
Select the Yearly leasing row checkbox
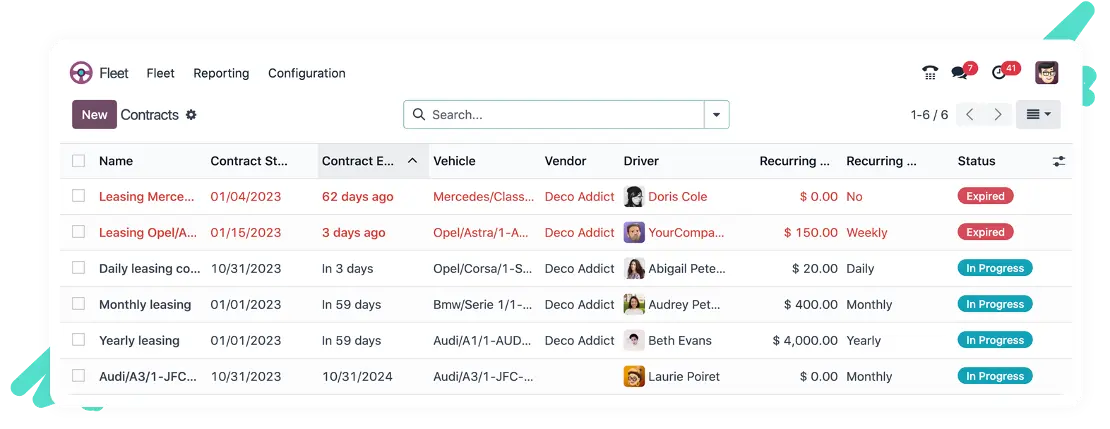pyautogui.click(x=79, y=340)
